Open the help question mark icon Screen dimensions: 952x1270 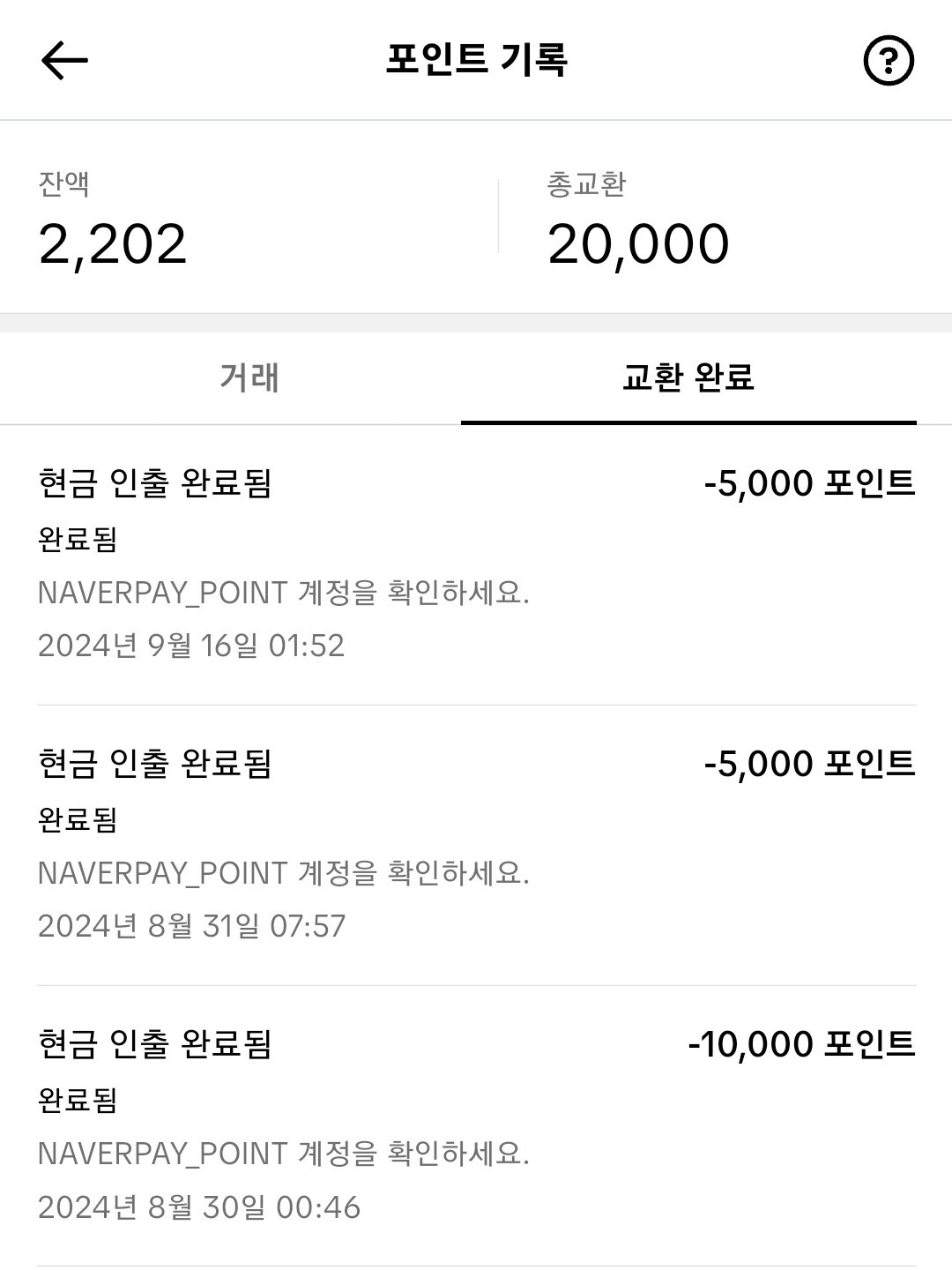pyautogui.click(x=888, y=61)
